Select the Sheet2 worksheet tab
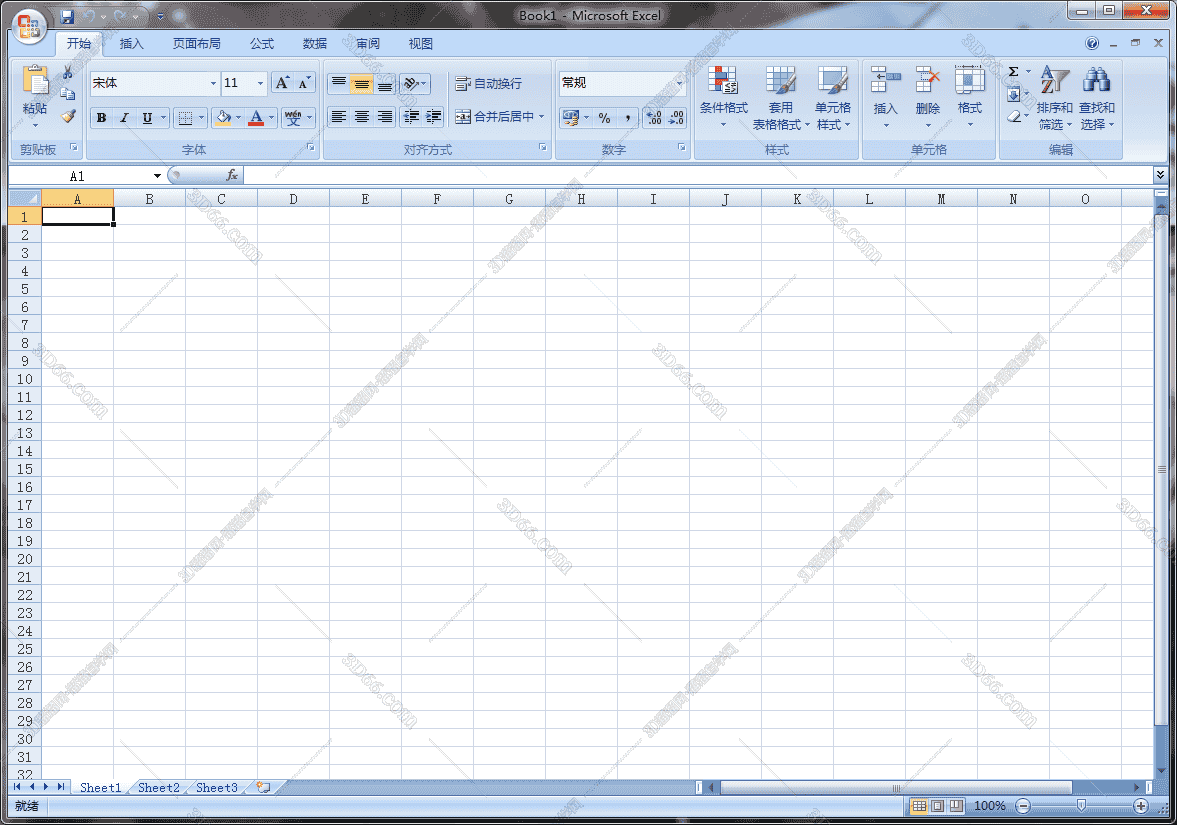Image resolution: width=1177 pixels, height=825 pixels. point(157,787)
